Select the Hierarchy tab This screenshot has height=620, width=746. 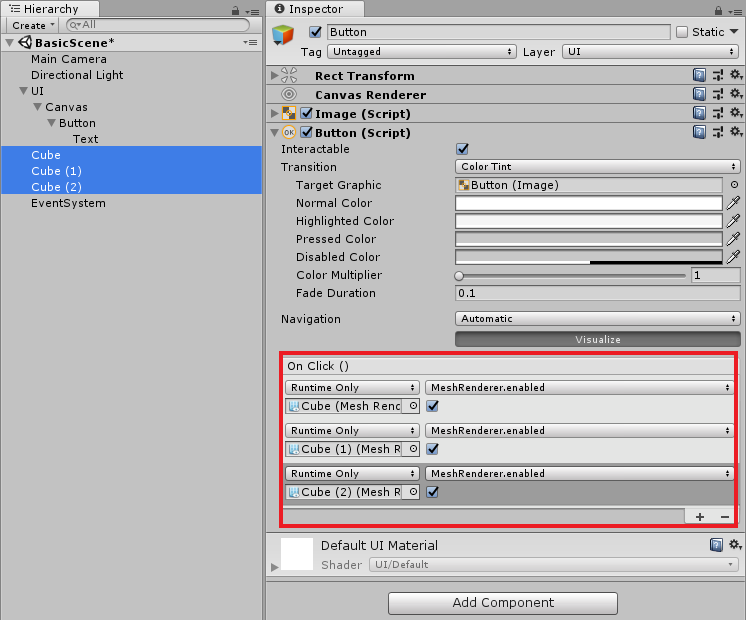point(50,9)
